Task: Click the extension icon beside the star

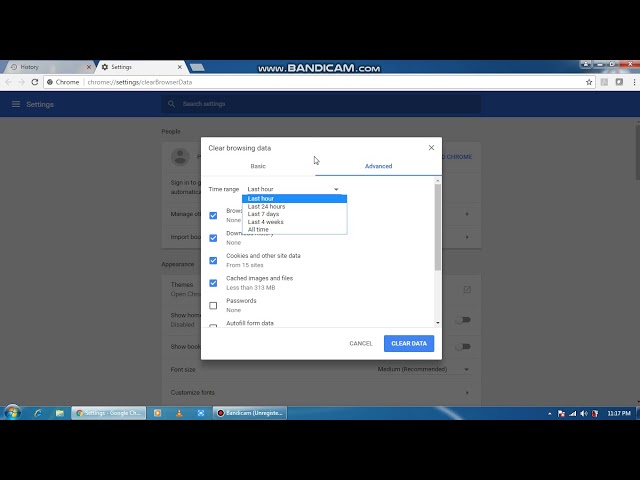Action: (604, 82)
